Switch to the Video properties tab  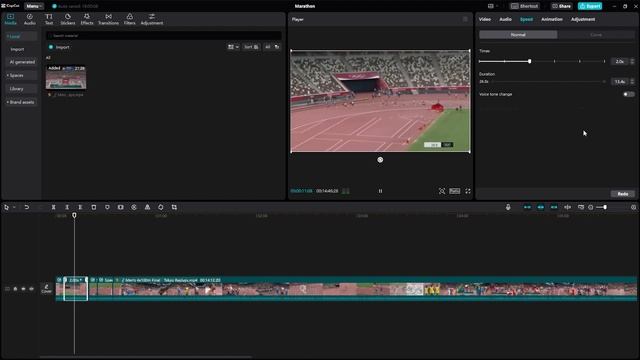(484, 19)
